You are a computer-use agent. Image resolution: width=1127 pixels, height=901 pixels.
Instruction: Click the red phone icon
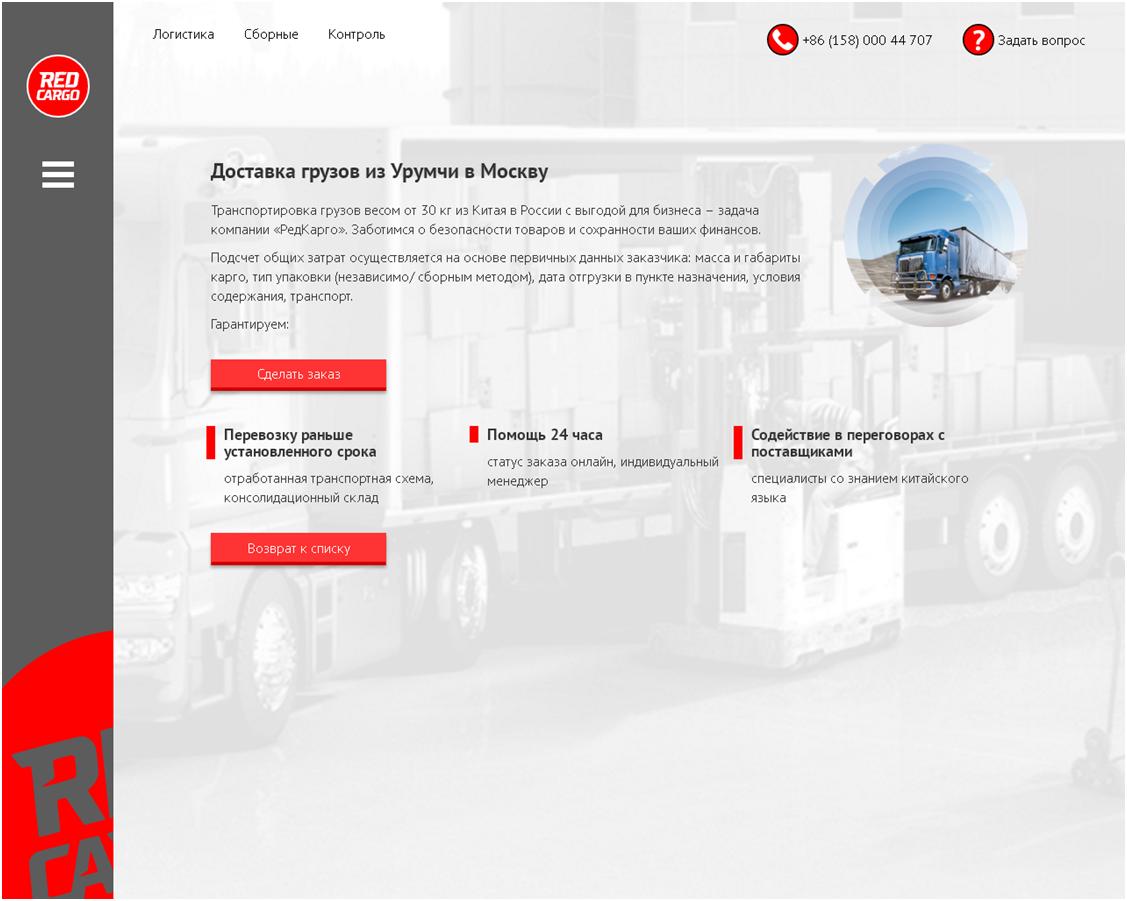tap(782, 40)
